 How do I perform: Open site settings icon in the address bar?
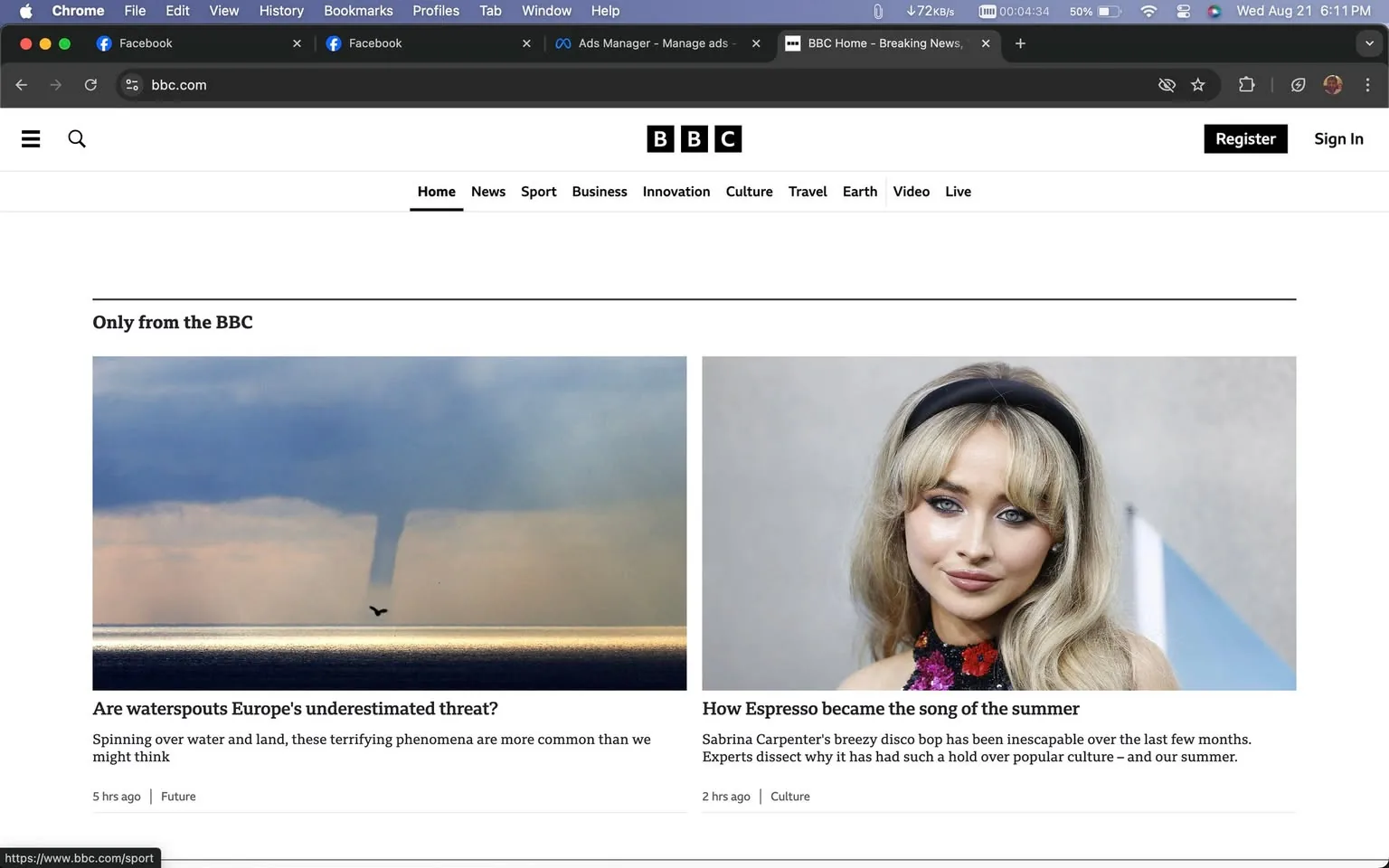131,84
